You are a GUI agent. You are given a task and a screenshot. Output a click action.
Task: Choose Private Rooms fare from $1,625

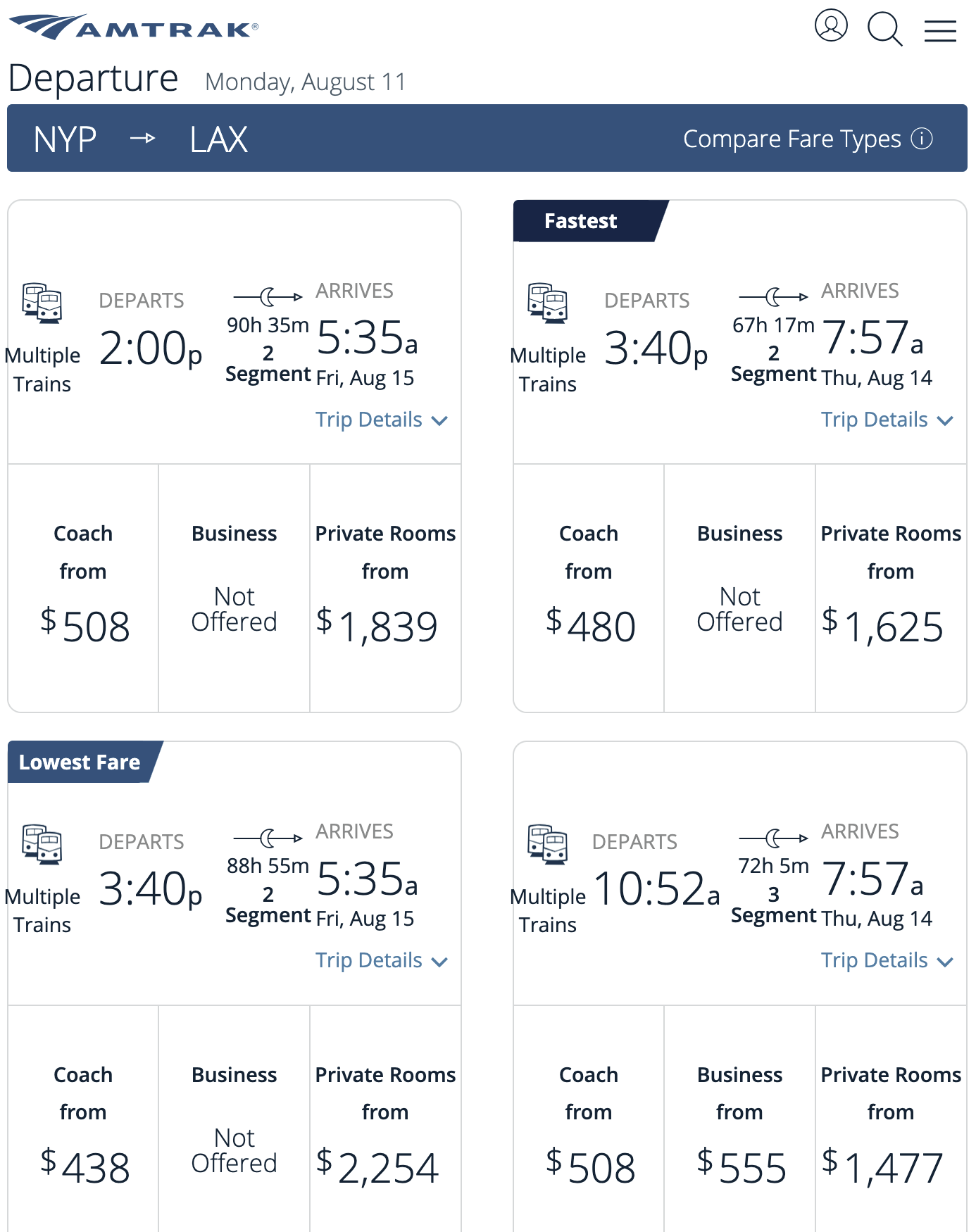coord(891,588)
